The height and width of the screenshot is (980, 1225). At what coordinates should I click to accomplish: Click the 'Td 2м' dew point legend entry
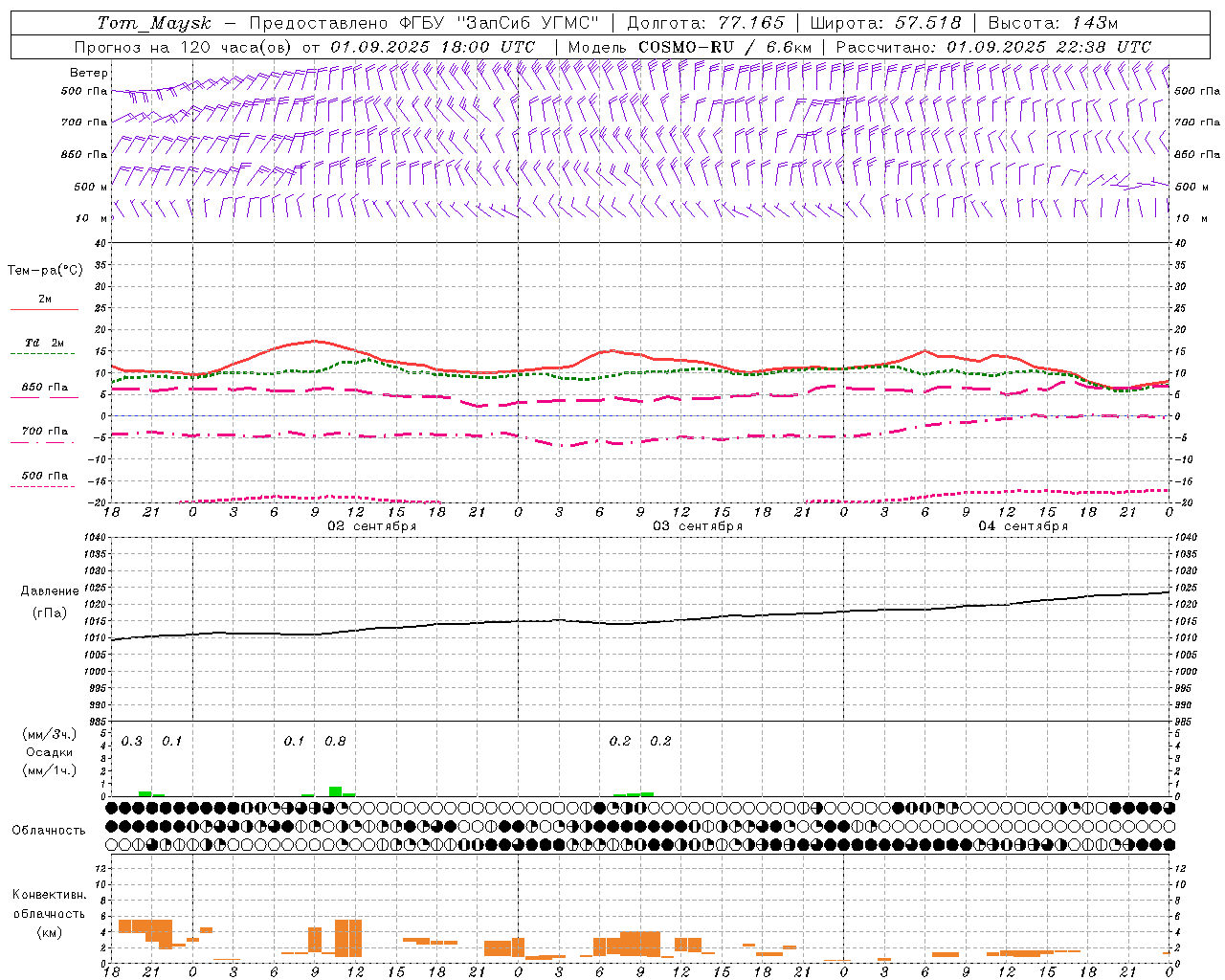[x=44, y=343]
